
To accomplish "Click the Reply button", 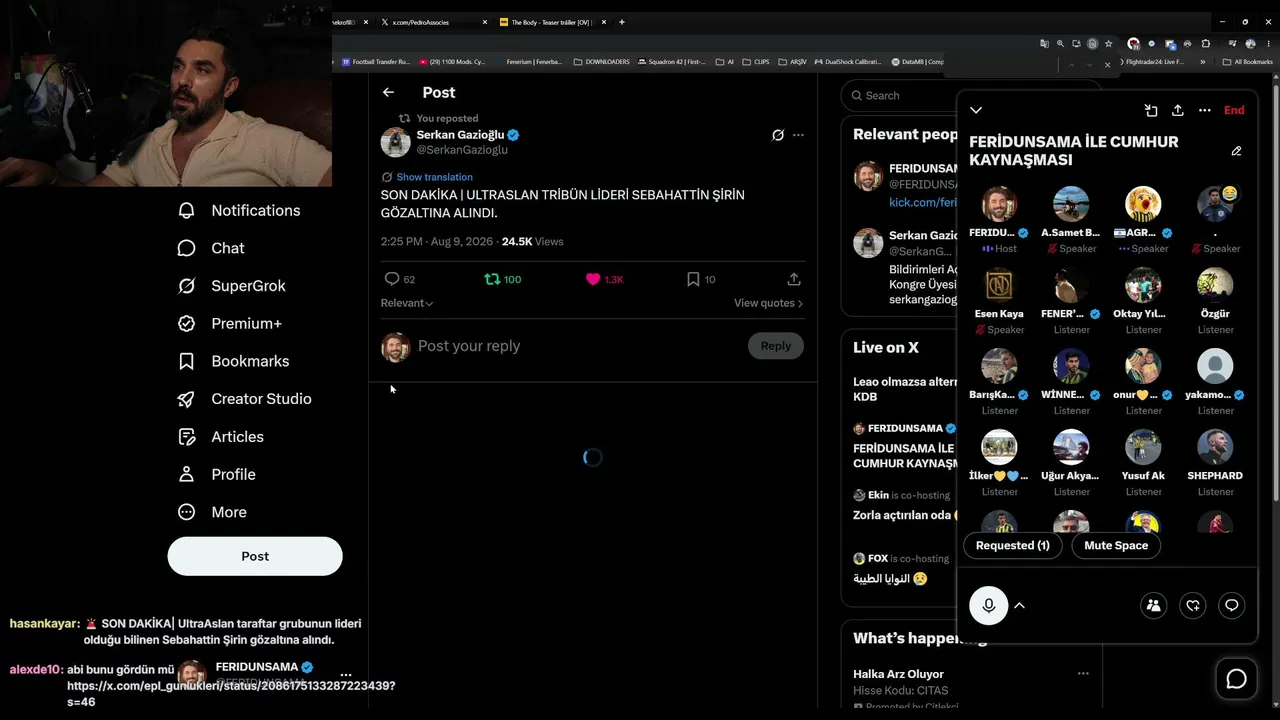I will coord(775,346).
